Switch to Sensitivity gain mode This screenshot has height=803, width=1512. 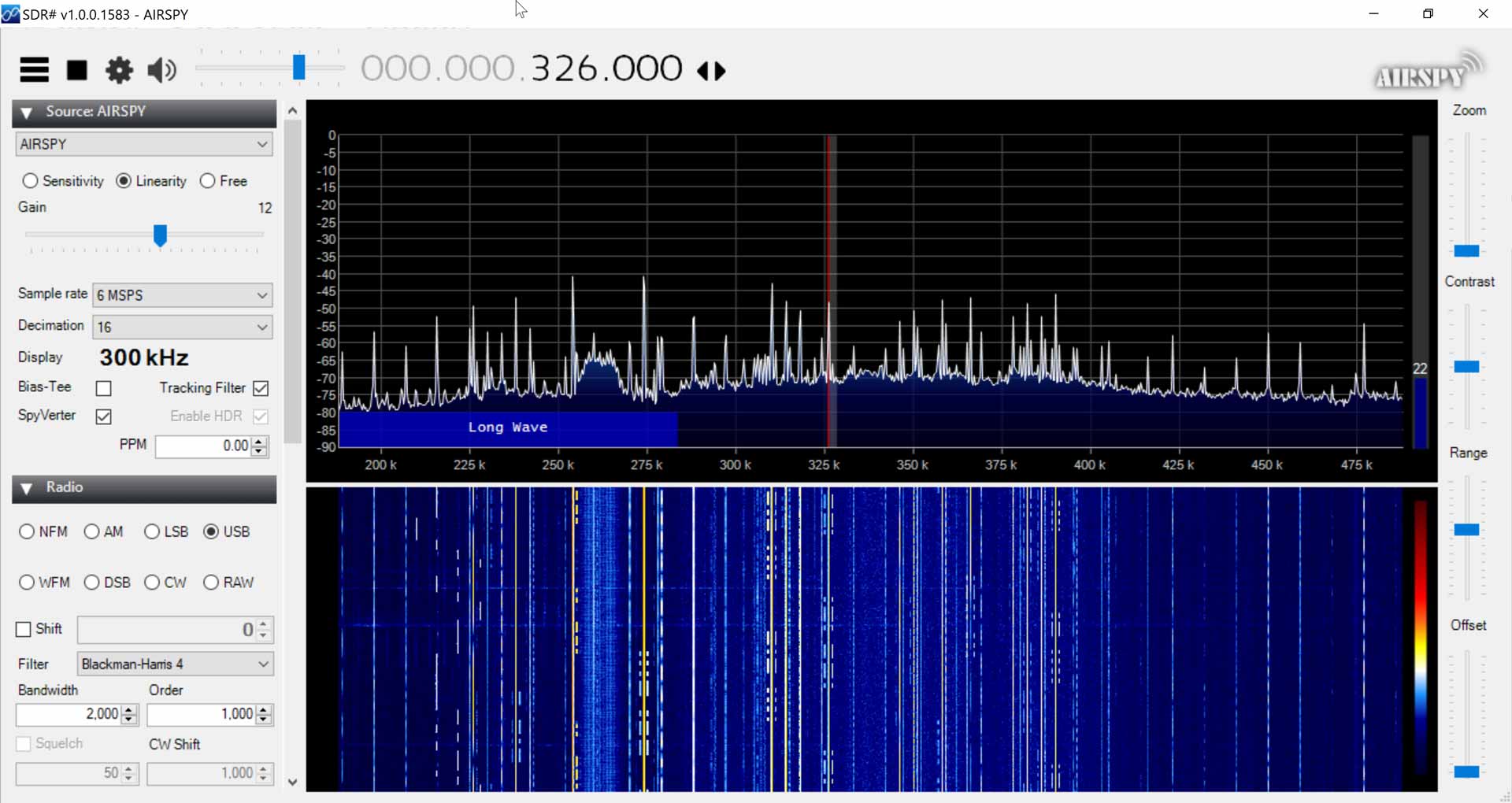pos(30,180)
